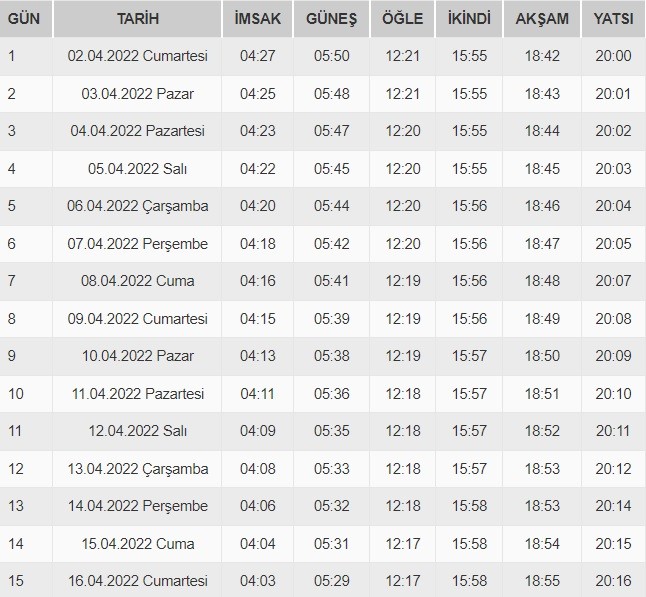Click güneş time 05:32 on 14.04.2022
The width and height of the screenshot is (646, 597).
(x=331, y=506)
